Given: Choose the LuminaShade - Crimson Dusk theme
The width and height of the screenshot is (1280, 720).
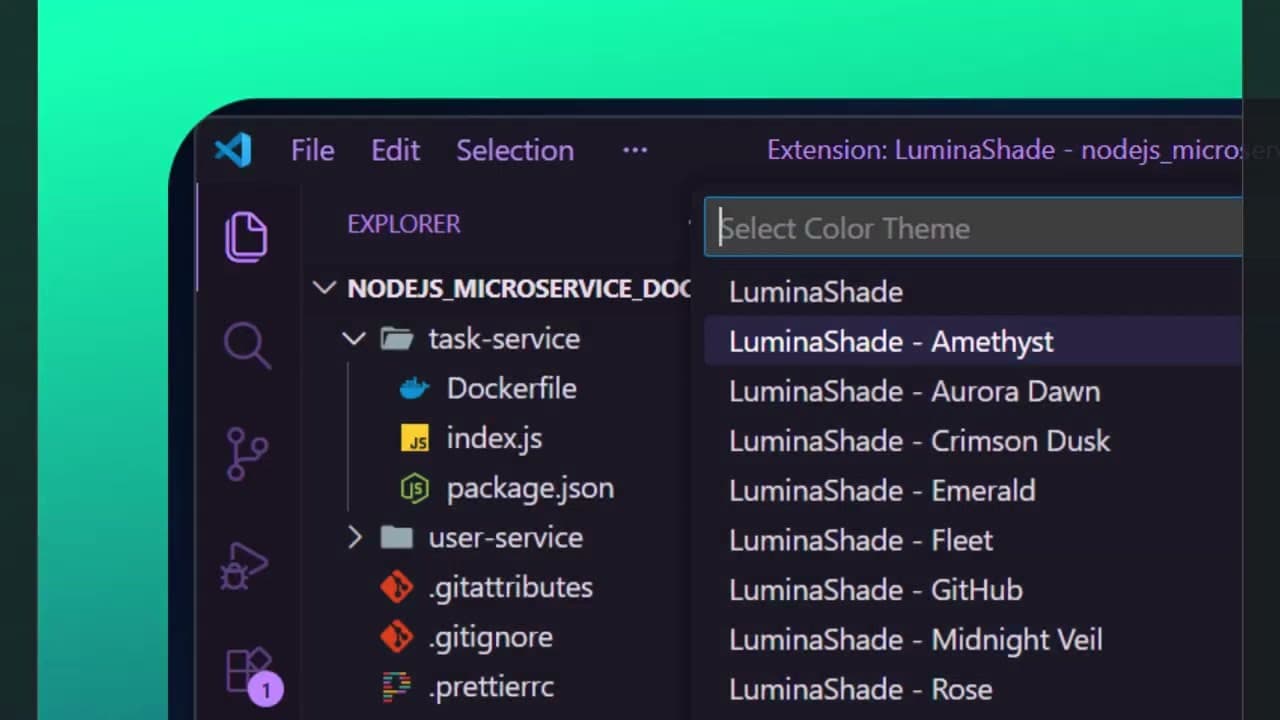Looking at the screenshot, I should [x=919, y=441].
